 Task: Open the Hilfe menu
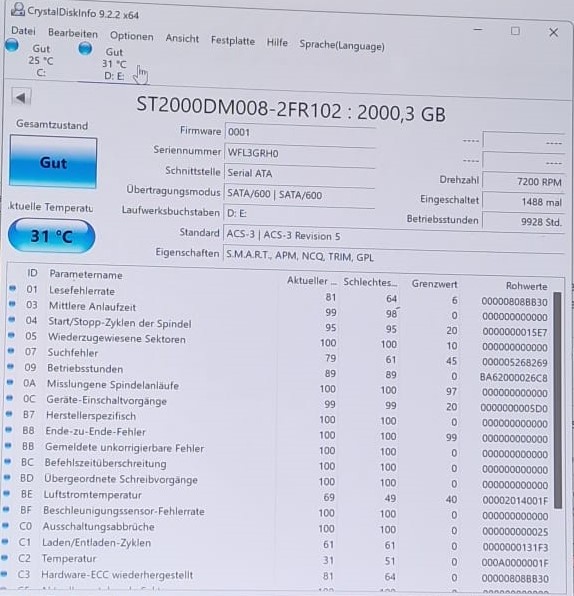[277, 43]
